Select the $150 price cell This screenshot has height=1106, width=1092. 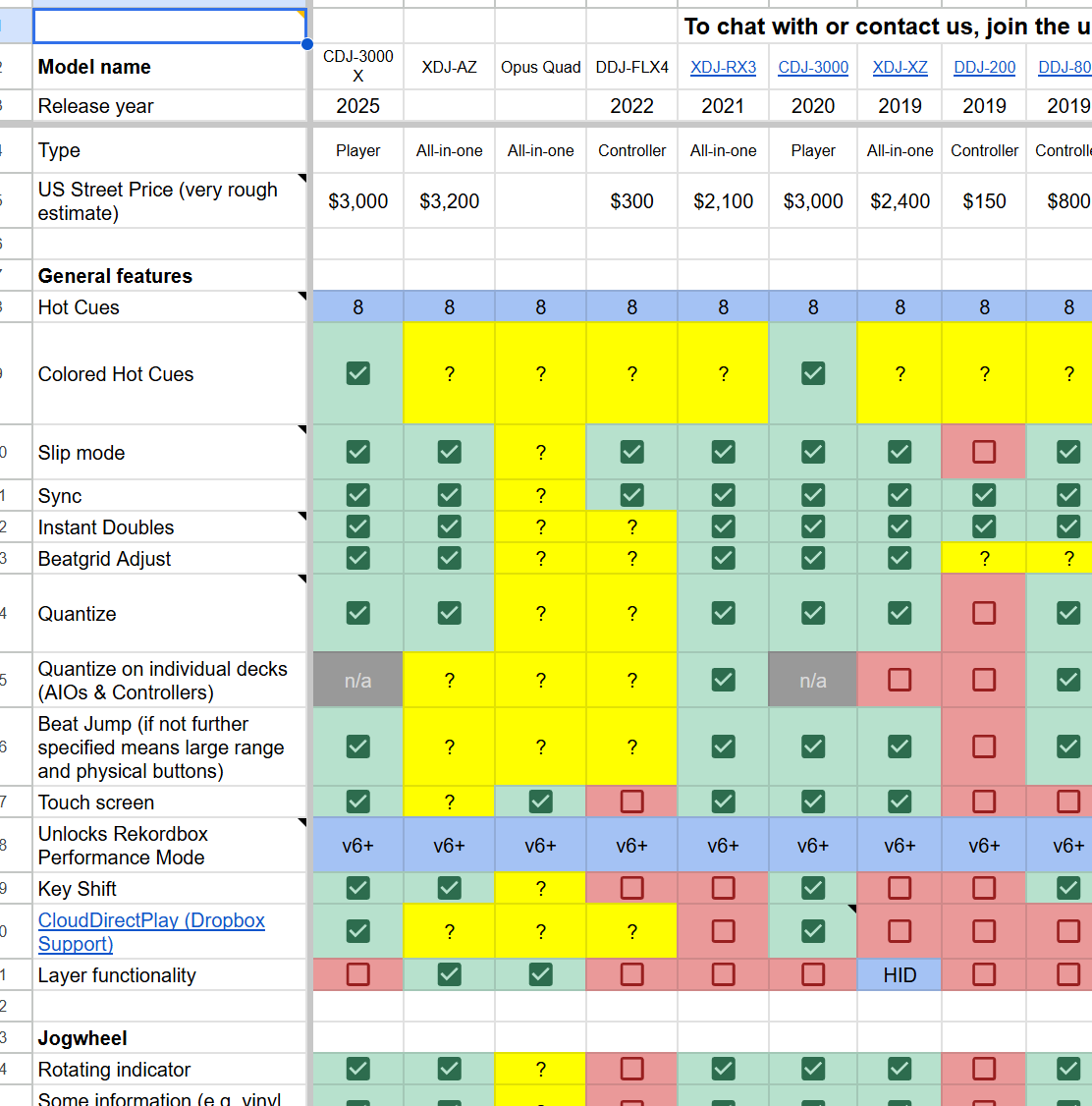tap(984, 201)
